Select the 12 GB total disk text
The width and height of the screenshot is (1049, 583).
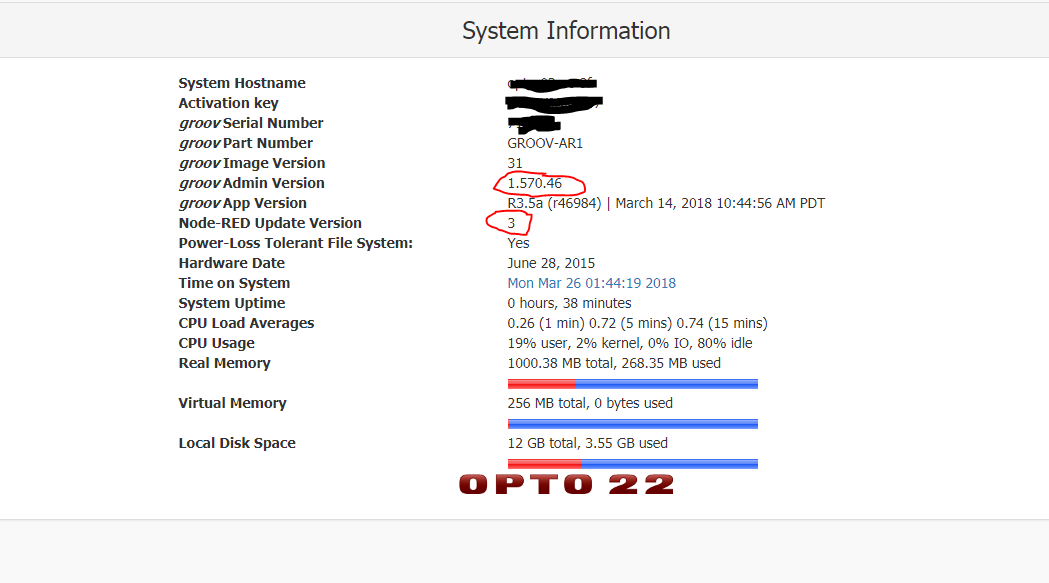point(587,443)
